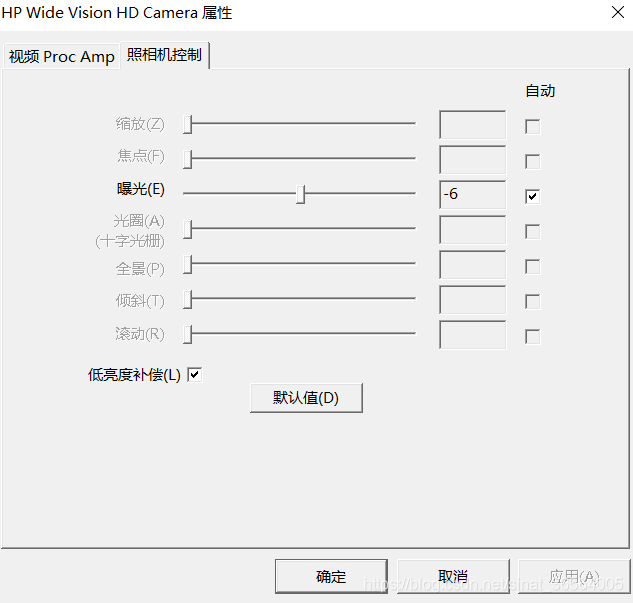Viewport: 633px width, 603px height.
Task: Click the exposure value field showing -6
Action: click(x=472, y=195)
